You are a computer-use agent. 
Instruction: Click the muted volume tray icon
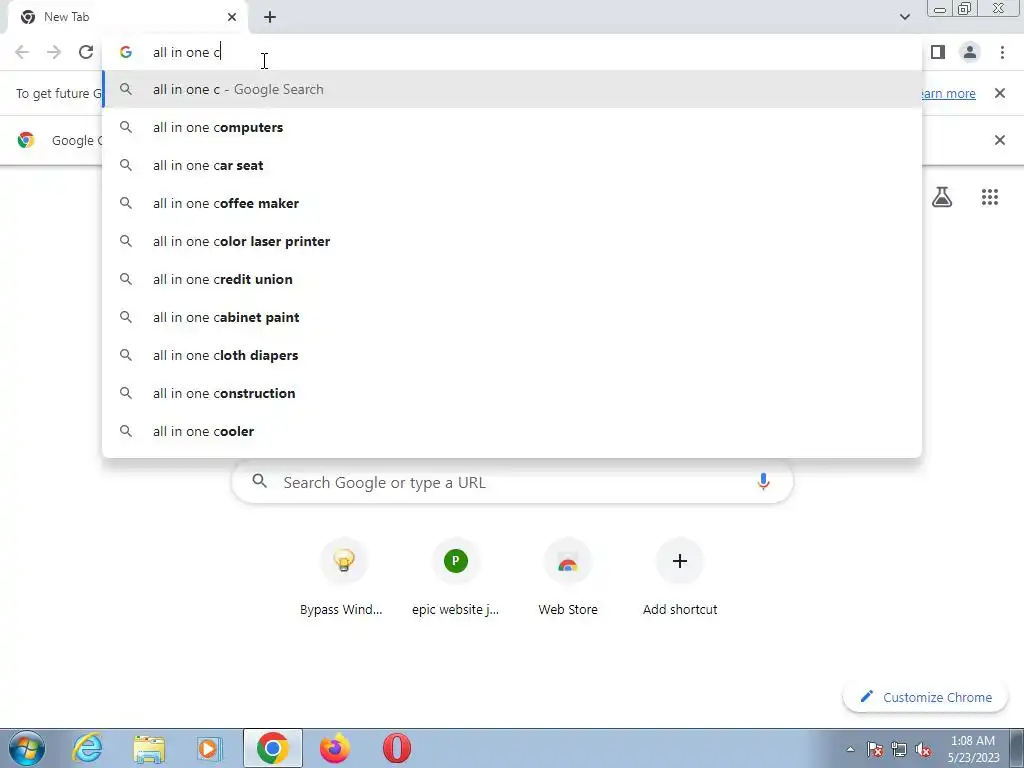click(x=923, y=749)
